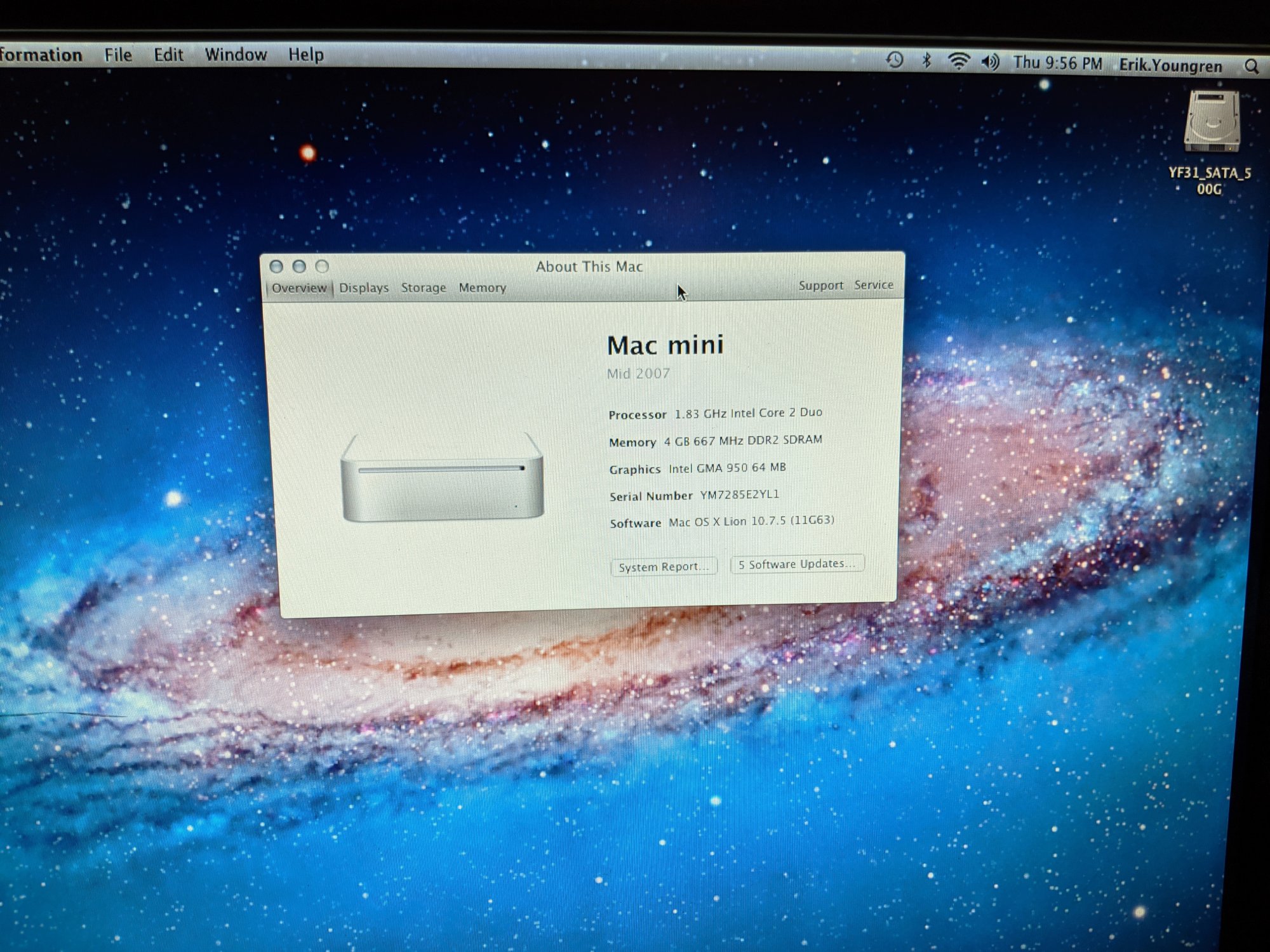Open the Window menu
This screenshot has height=952, width=1270.
236,55
